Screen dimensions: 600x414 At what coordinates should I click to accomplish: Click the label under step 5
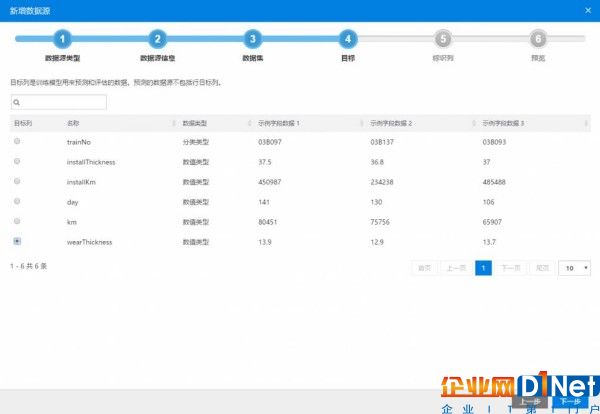[443, 58]
